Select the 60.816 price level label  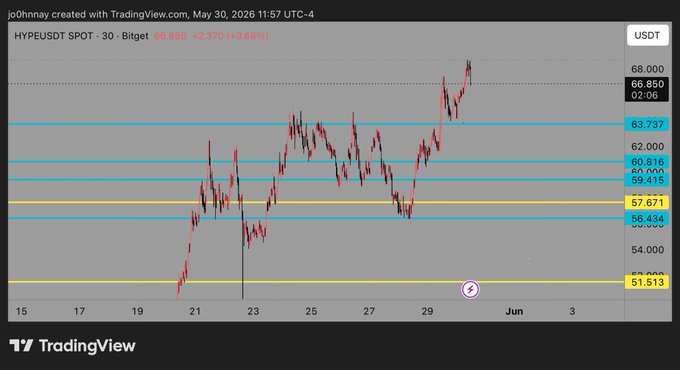(x=647, y=162)
